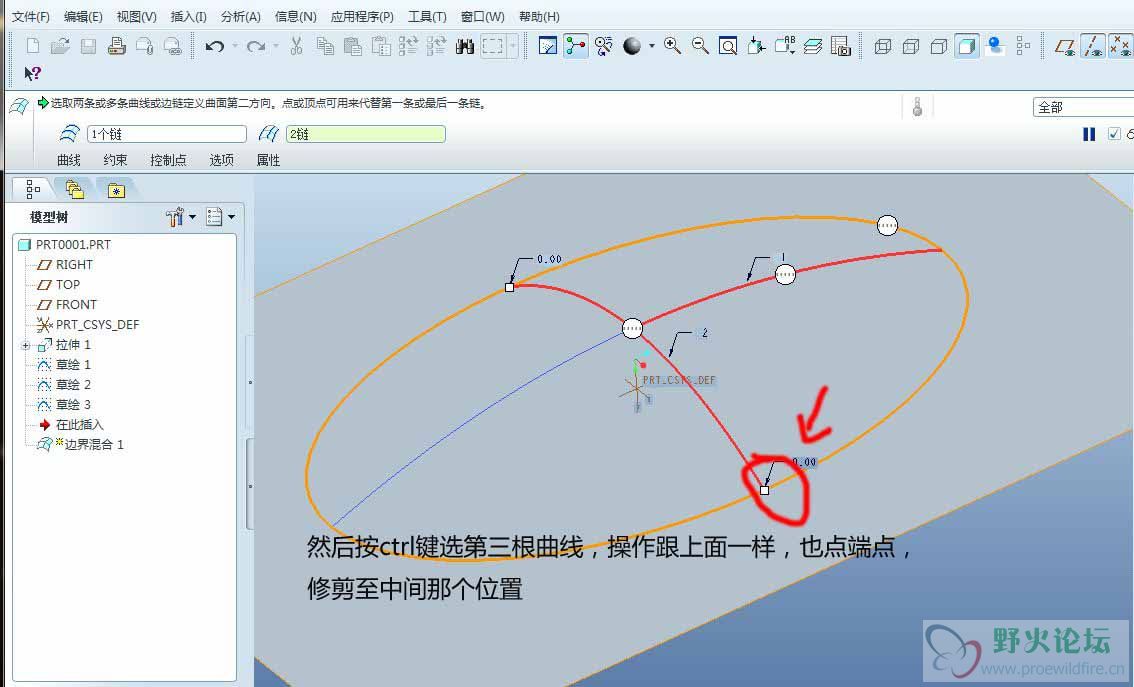Select 边界混合 1 in model tree
This screenshot has height=687, width=1134.
[81, 444]
